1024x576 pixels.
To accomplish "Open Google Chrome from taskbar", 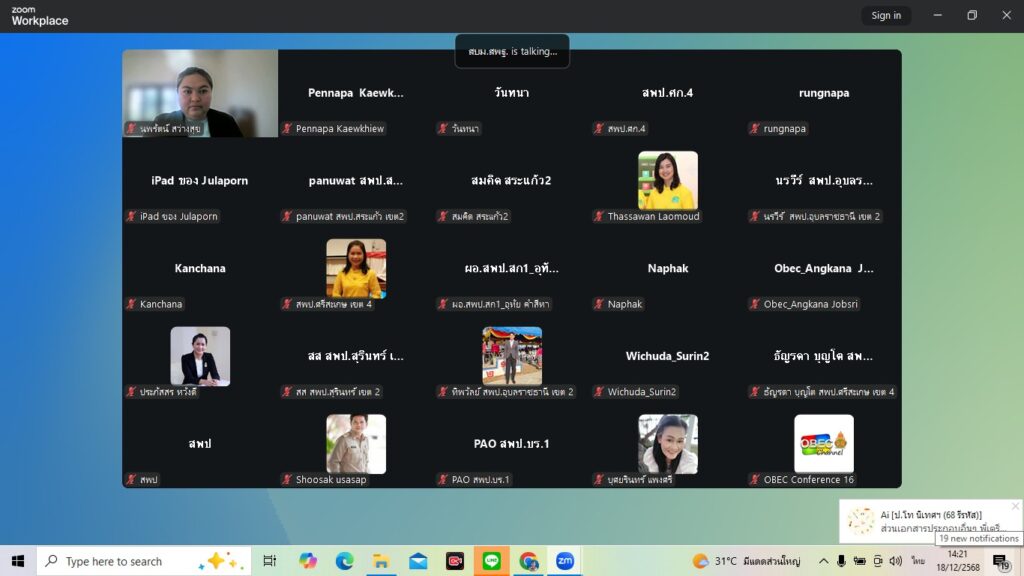I will tap(528, 561).
